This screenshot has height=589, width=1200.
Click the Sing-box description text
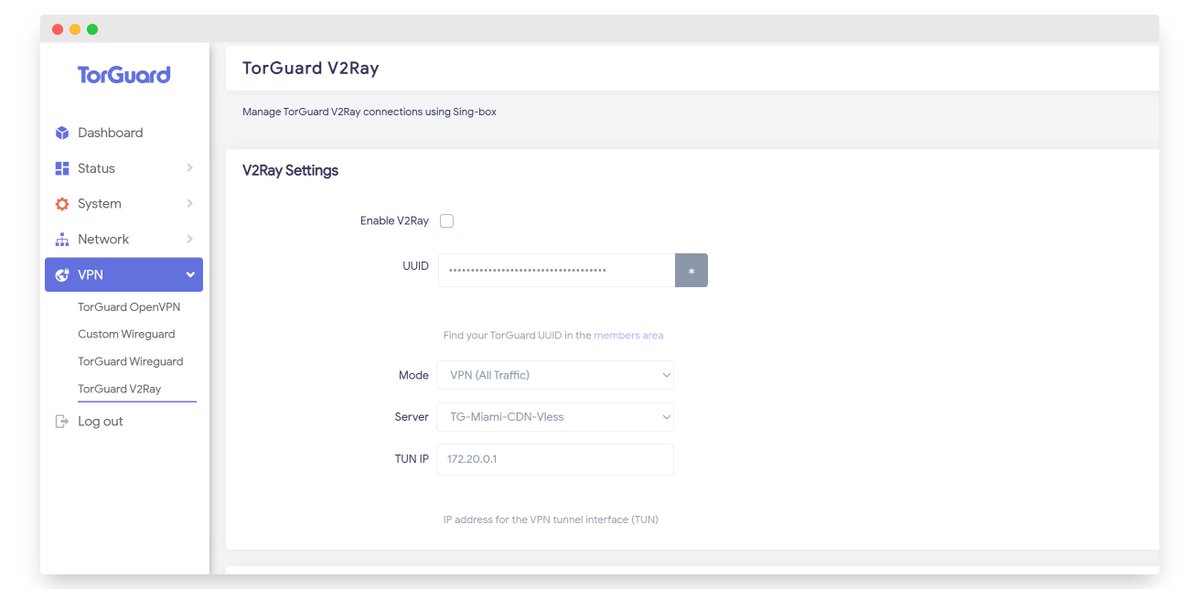pos(369,112)
